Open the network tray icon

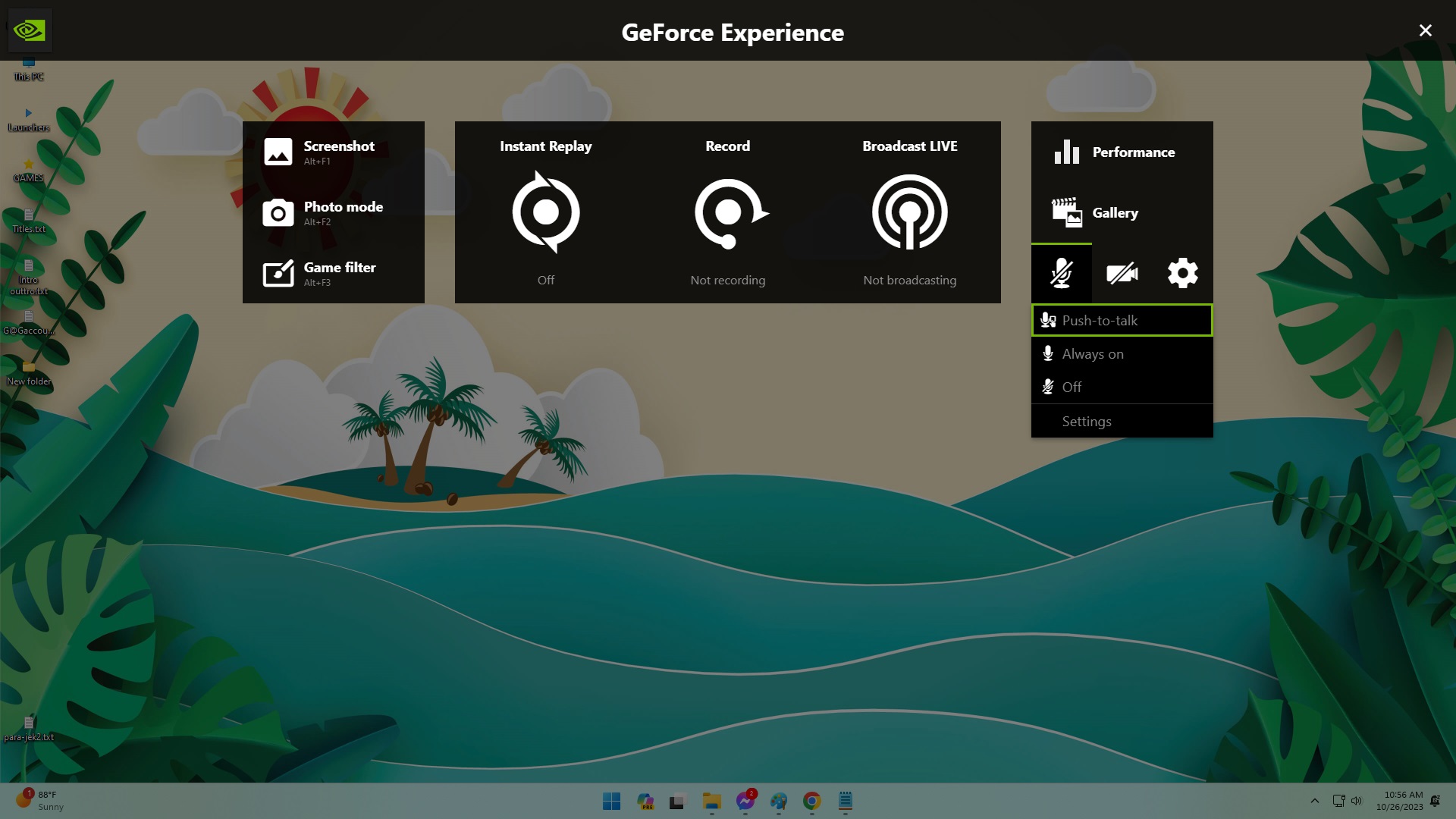click(x=1338, y=801)
